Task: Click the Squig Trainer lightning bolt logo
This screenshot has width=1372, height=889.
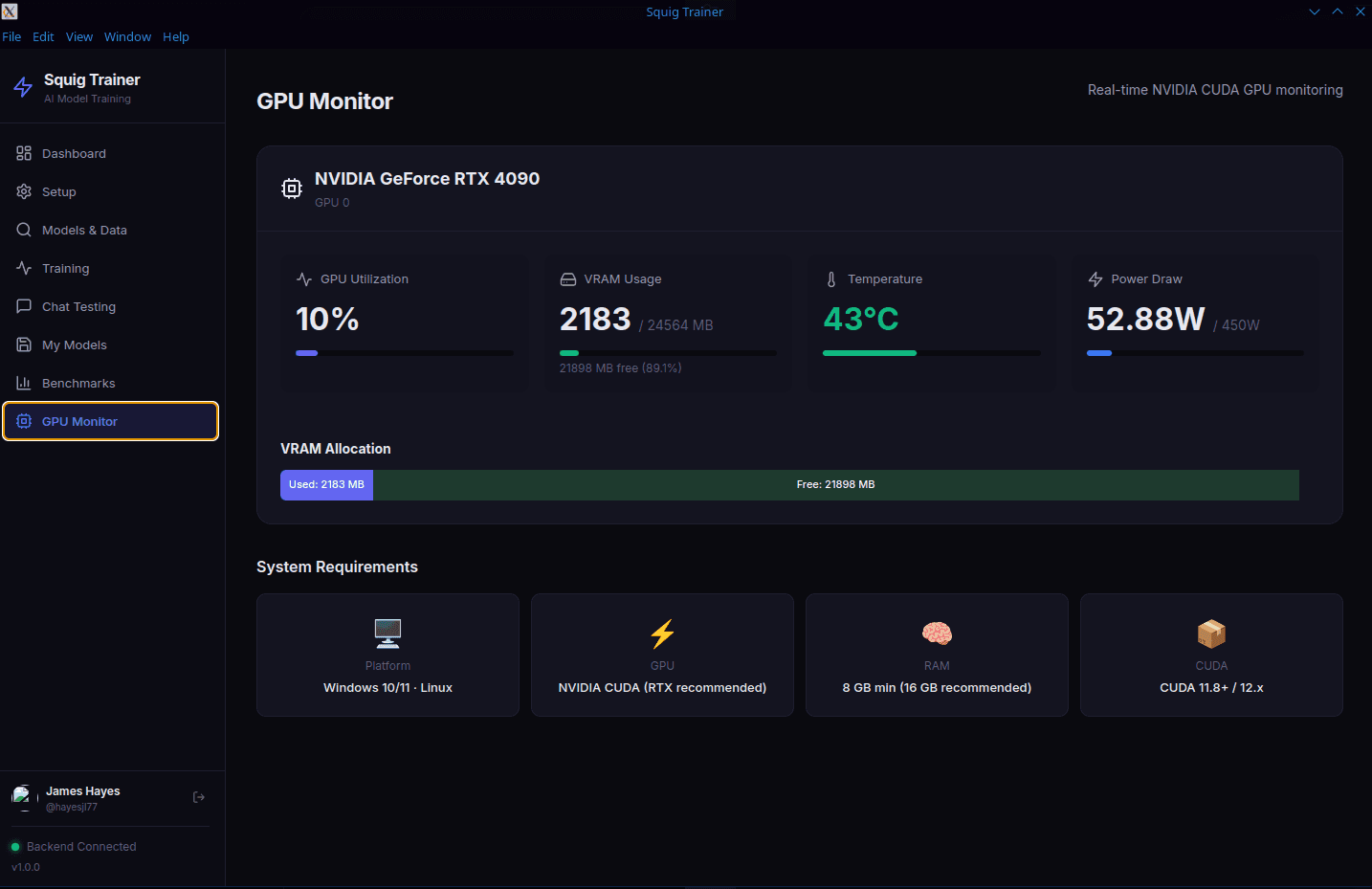Action: [23, 87]
